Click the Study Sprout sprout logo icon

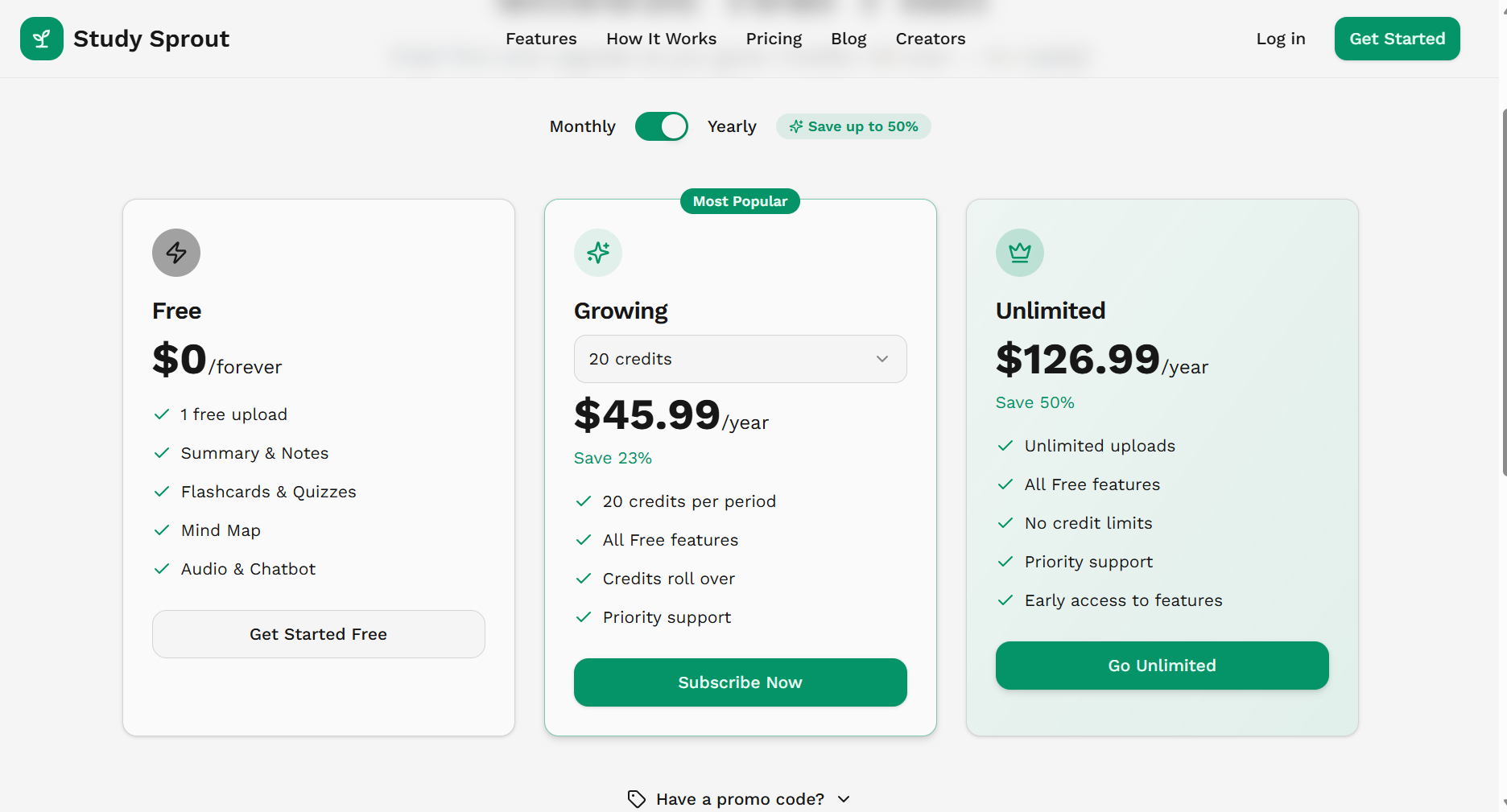point(41,38)
